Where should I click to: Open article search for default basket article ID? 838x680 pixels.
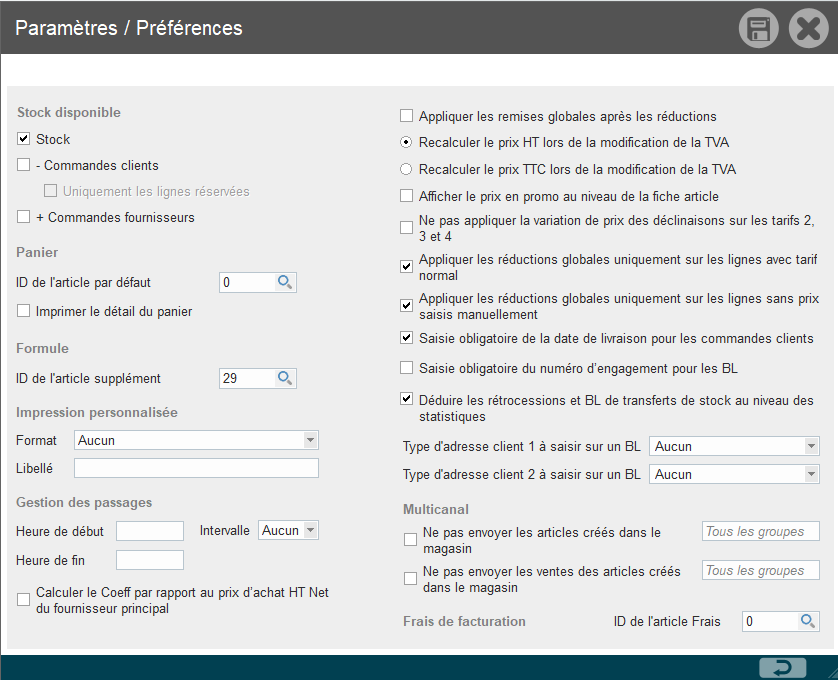coord(284,282)
